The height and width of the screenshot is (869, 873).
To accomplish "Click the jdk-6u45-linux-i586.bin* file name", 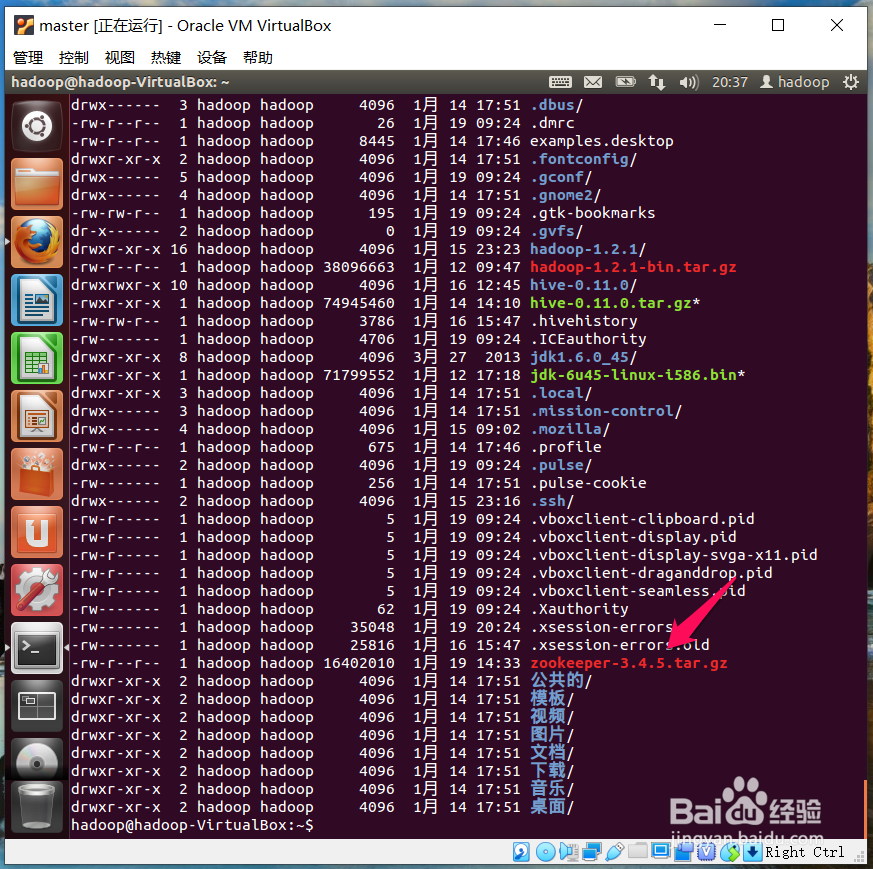I will coord(637,375).
